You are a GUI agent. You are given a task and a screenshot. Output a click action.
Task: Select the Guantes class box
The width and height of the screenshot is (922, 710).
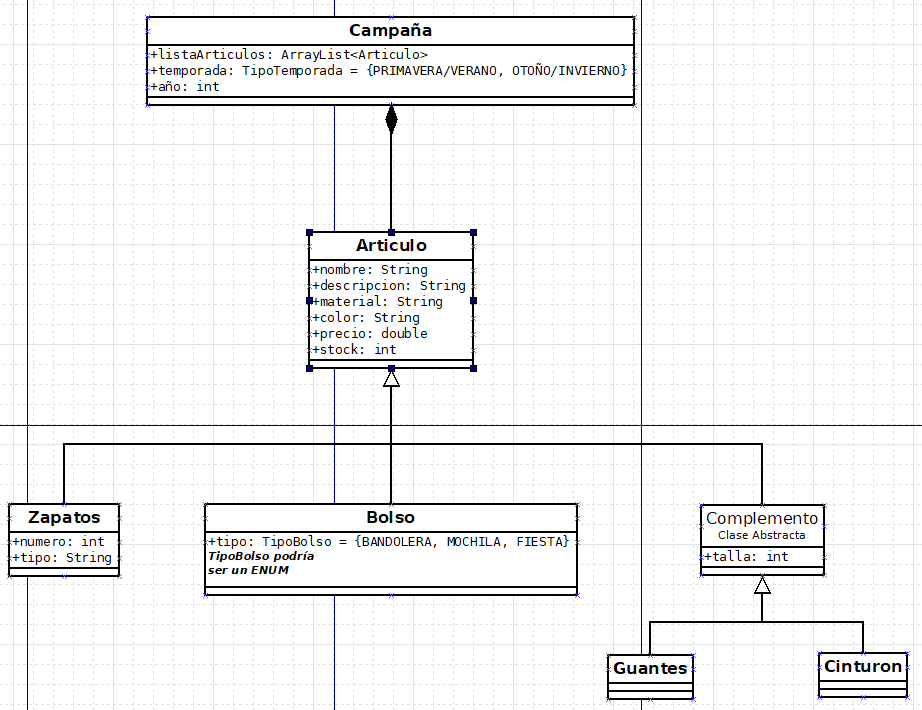point(650,676)
